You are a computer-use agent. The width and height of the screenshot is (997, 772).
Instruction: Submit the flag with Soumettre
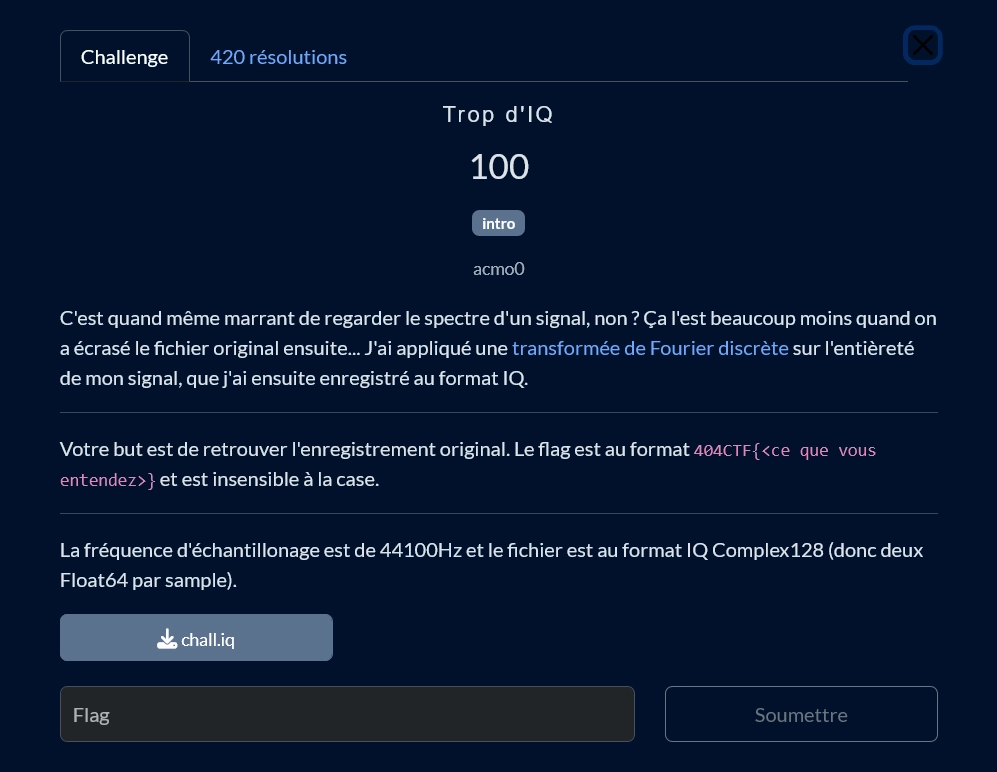click(801, 714)
